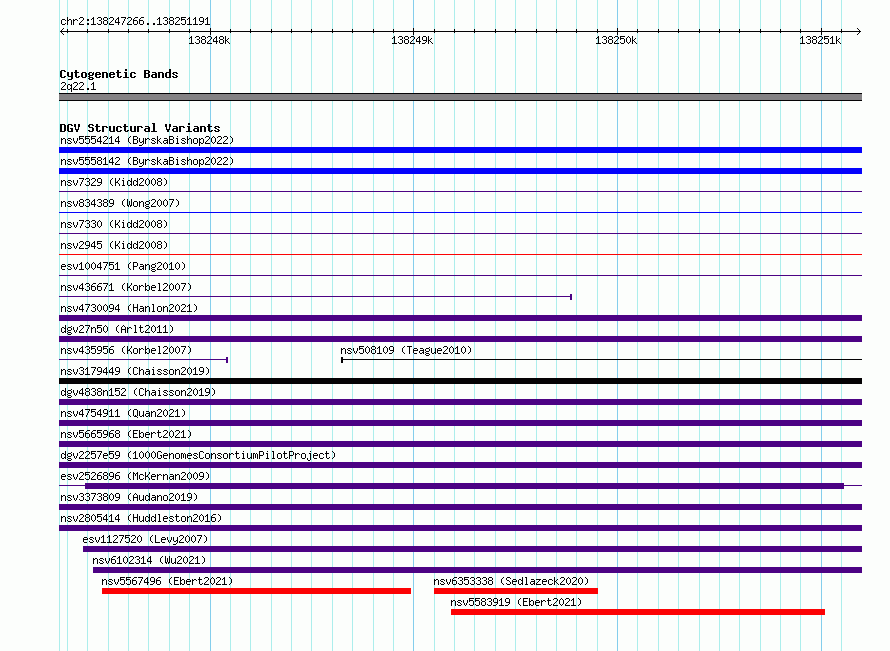Click the nsv6353338 (Sedlazeck2020) red bar
This screenshot has height=651, width=890.
coord(515,591)
